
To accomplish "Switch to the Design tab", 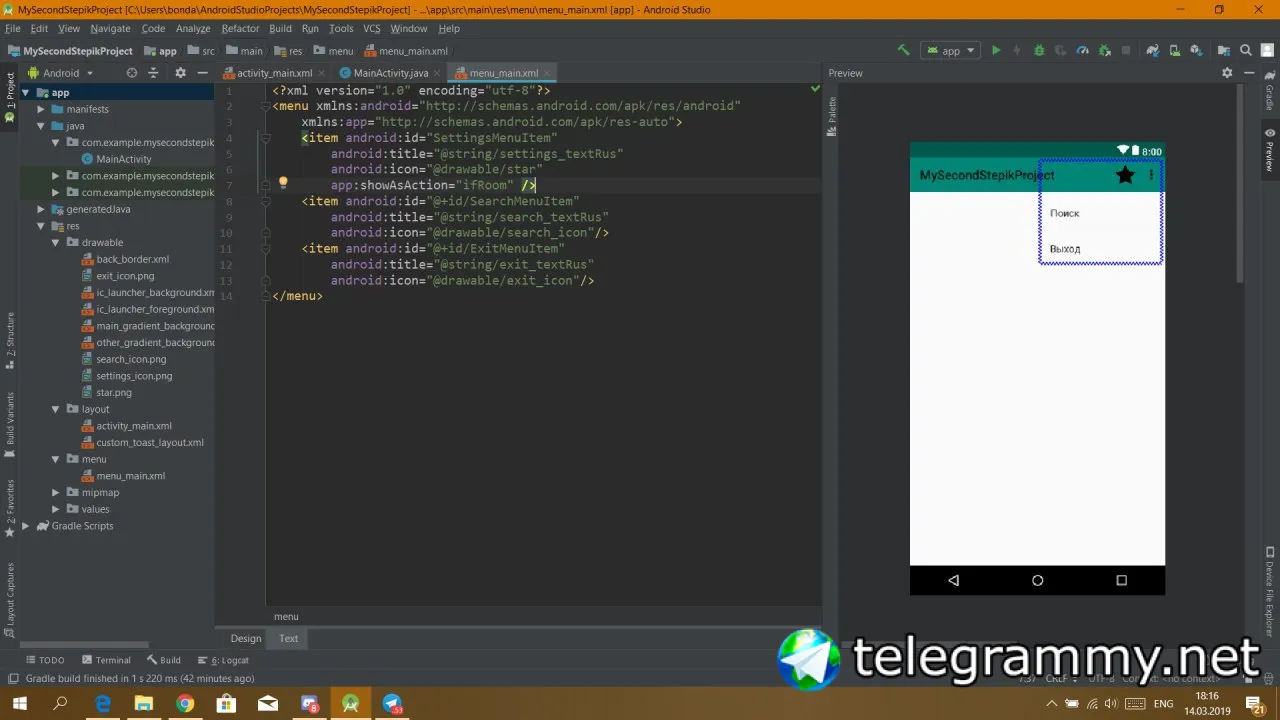I will point(246,638).
